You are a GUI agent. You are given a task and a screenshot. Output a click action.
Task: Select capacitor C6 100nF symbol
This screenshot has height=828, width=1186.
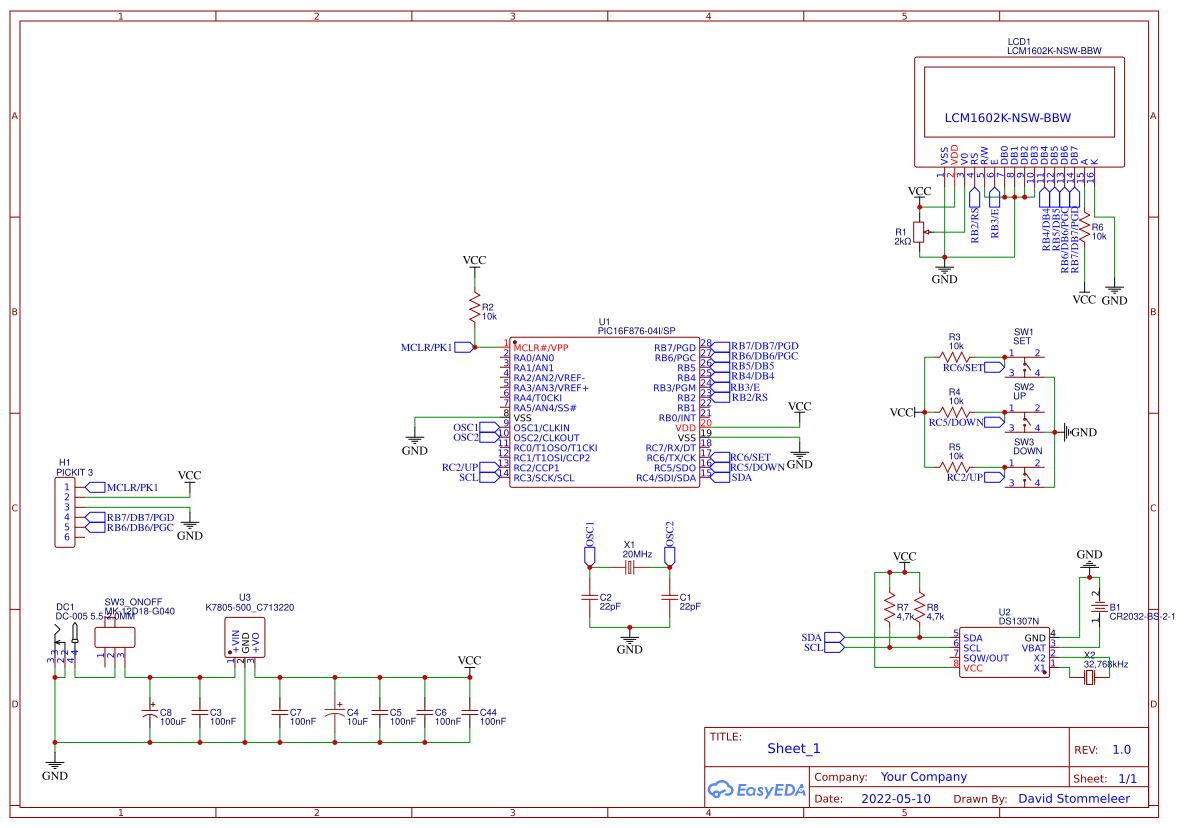tap(424, 712)
